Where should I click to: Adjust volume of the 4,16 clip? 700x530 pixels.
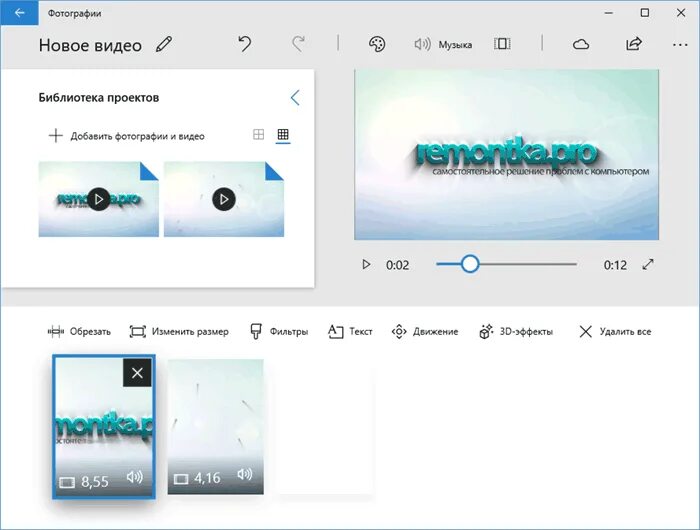click(245, 474)
